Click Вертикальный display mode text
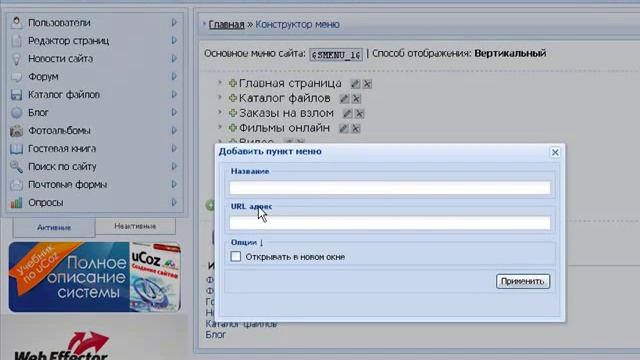 click(510, 53)
